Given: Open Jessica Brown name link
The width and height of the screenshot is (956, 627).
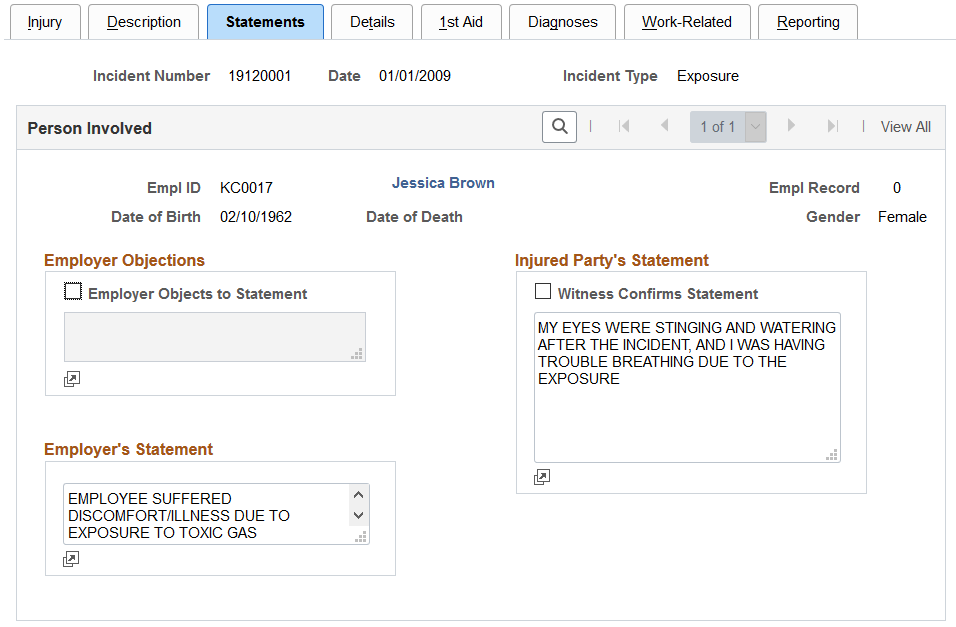Looking at the screenshot, I should 443,183.
